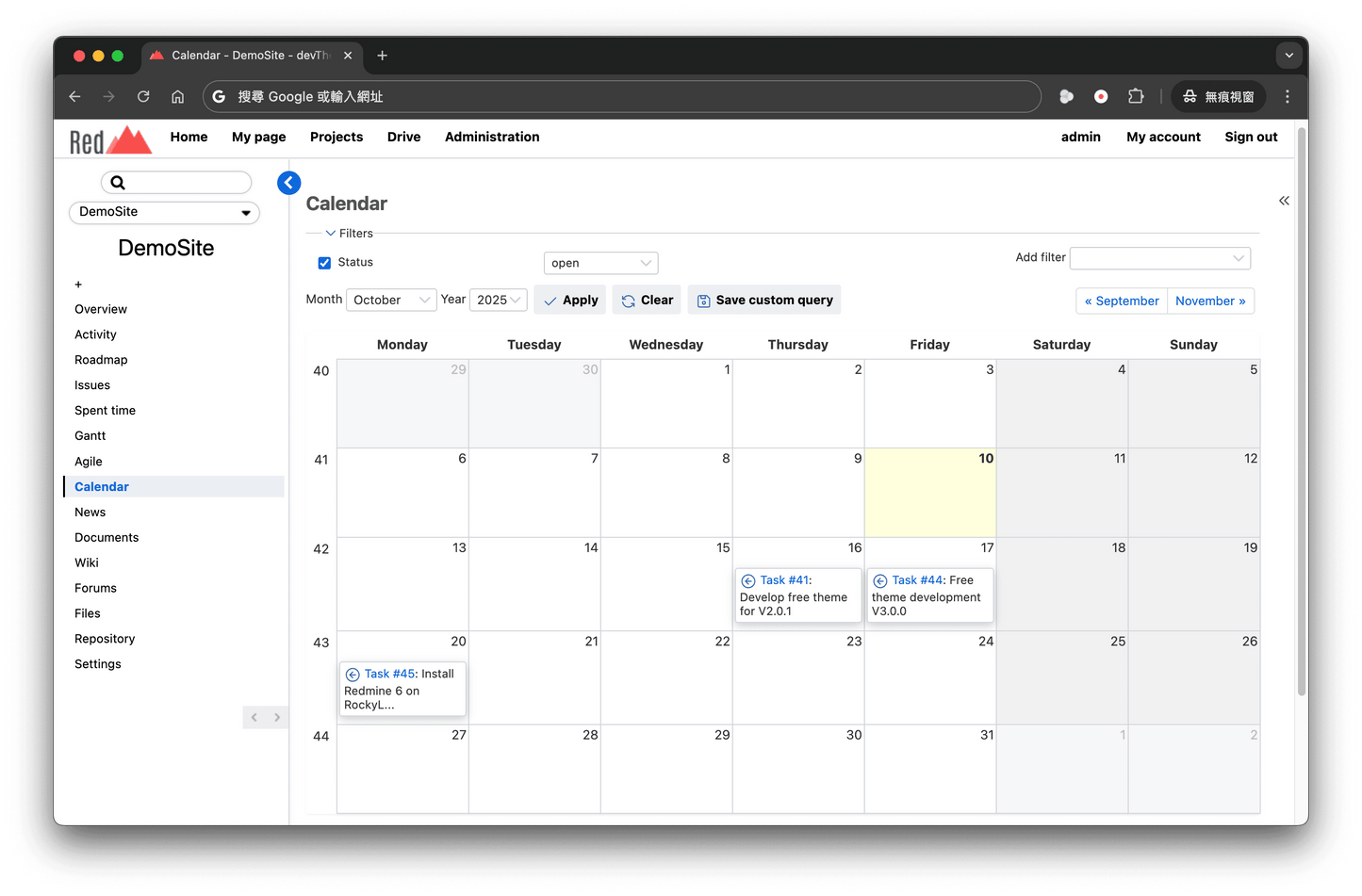Open the Month dropdown showing October
This screenshot has height=896, width=1362.
coord(391,300)
